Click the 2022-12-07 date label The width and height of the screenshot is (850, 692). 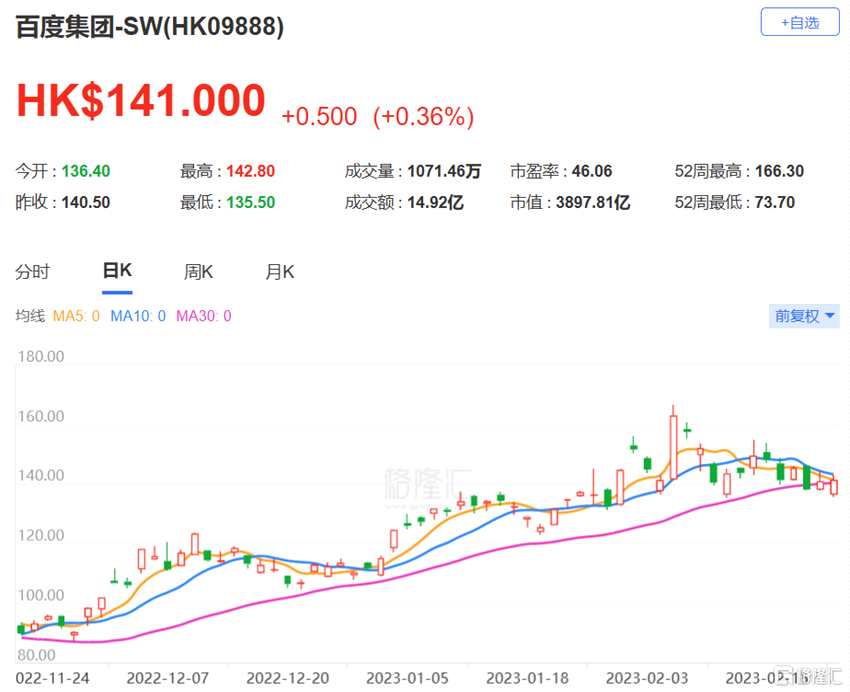(168, 678)
